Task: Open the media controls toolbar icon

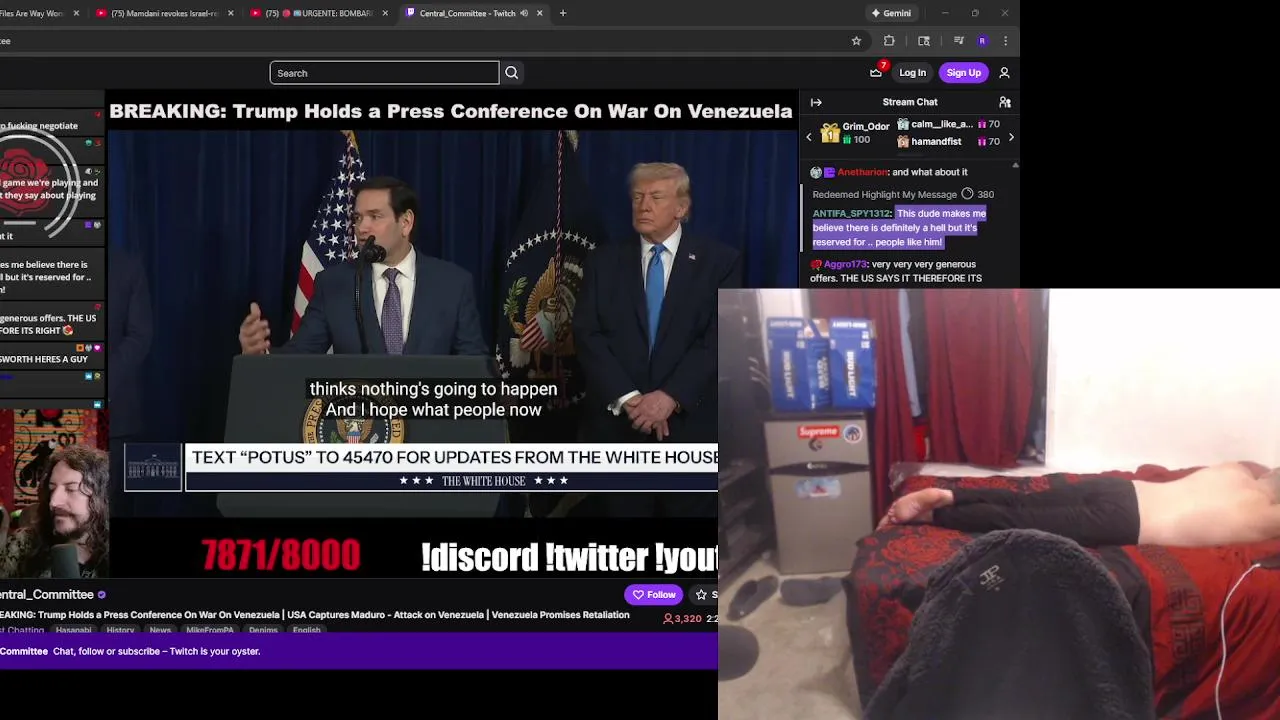Action: tap(959, 41)
